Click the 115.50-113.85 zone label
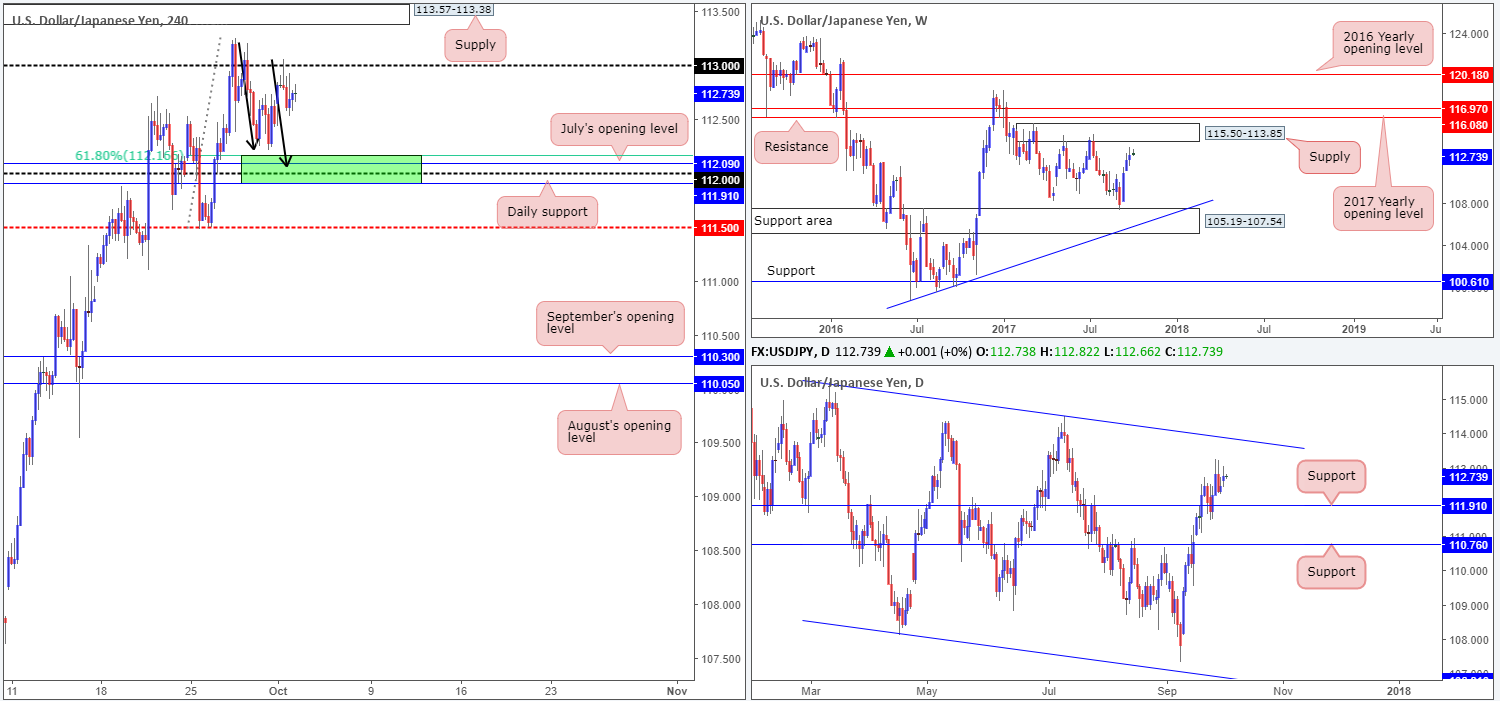 point(1243,132)
